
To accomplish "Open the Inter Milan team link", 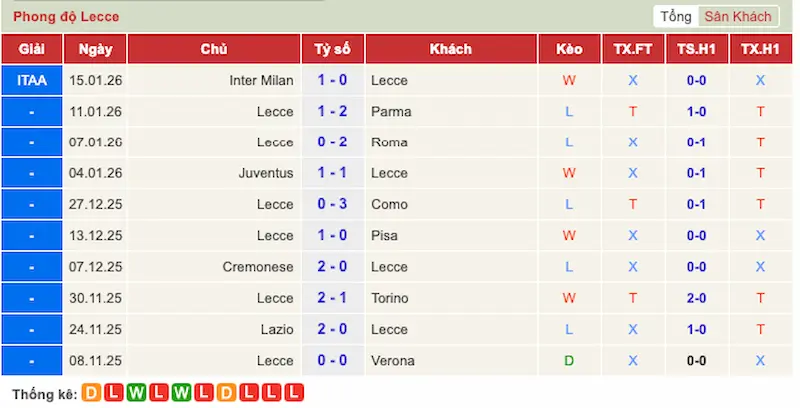I will click(261, 80).
